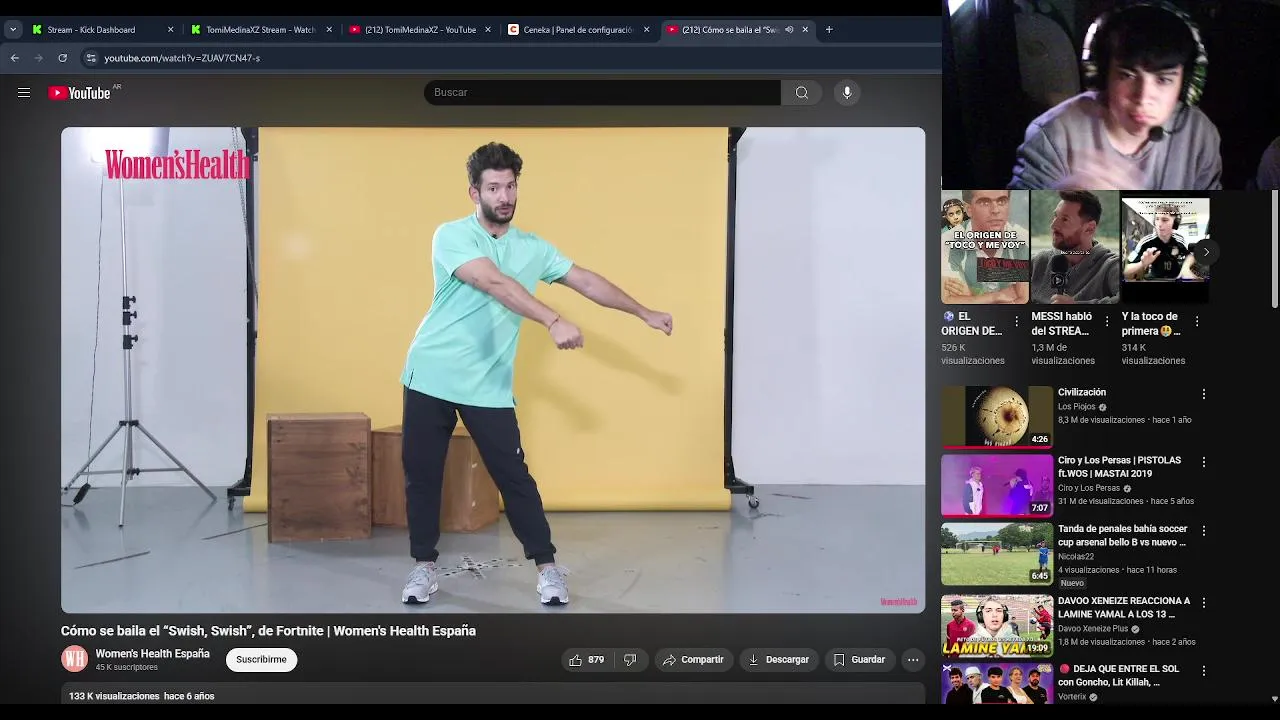Close the Ceneka tab
Image resolution: width=1280 pixels, height=720 pixels.
pos(646,30)
